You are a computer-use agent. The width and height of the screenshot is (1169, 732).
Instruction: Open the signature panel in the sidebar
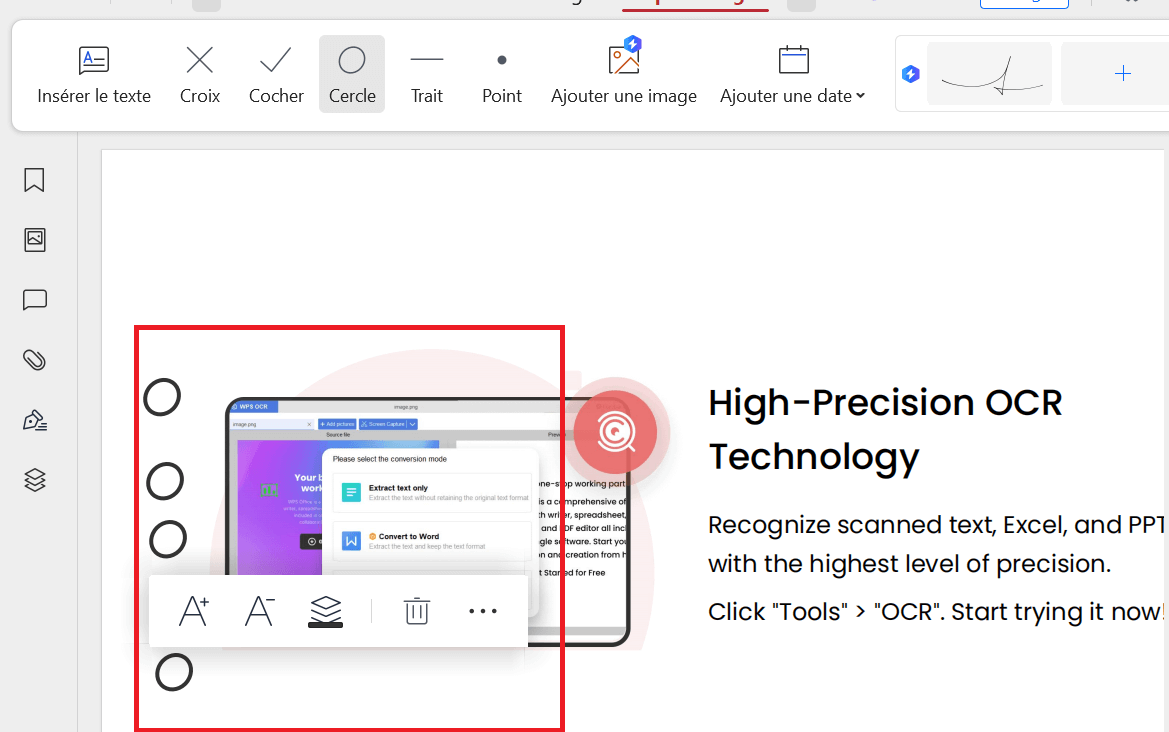point(34,420)
